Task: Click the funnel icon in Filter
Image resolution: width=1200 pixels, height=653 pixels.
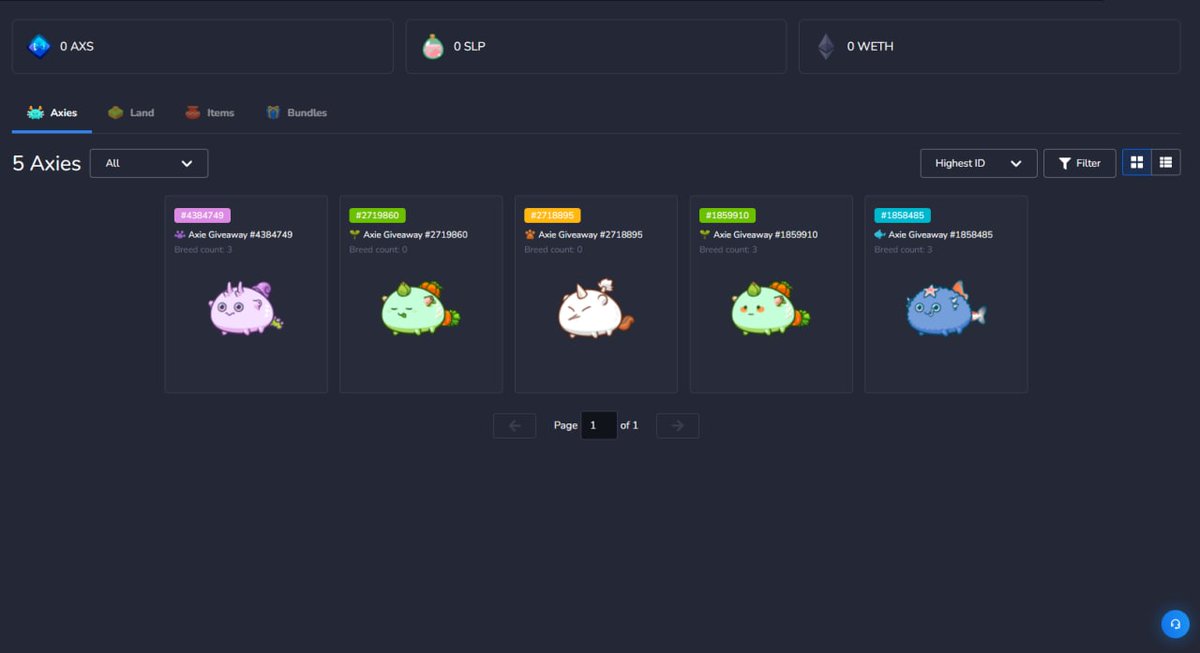Action: tap(1065, 163)
